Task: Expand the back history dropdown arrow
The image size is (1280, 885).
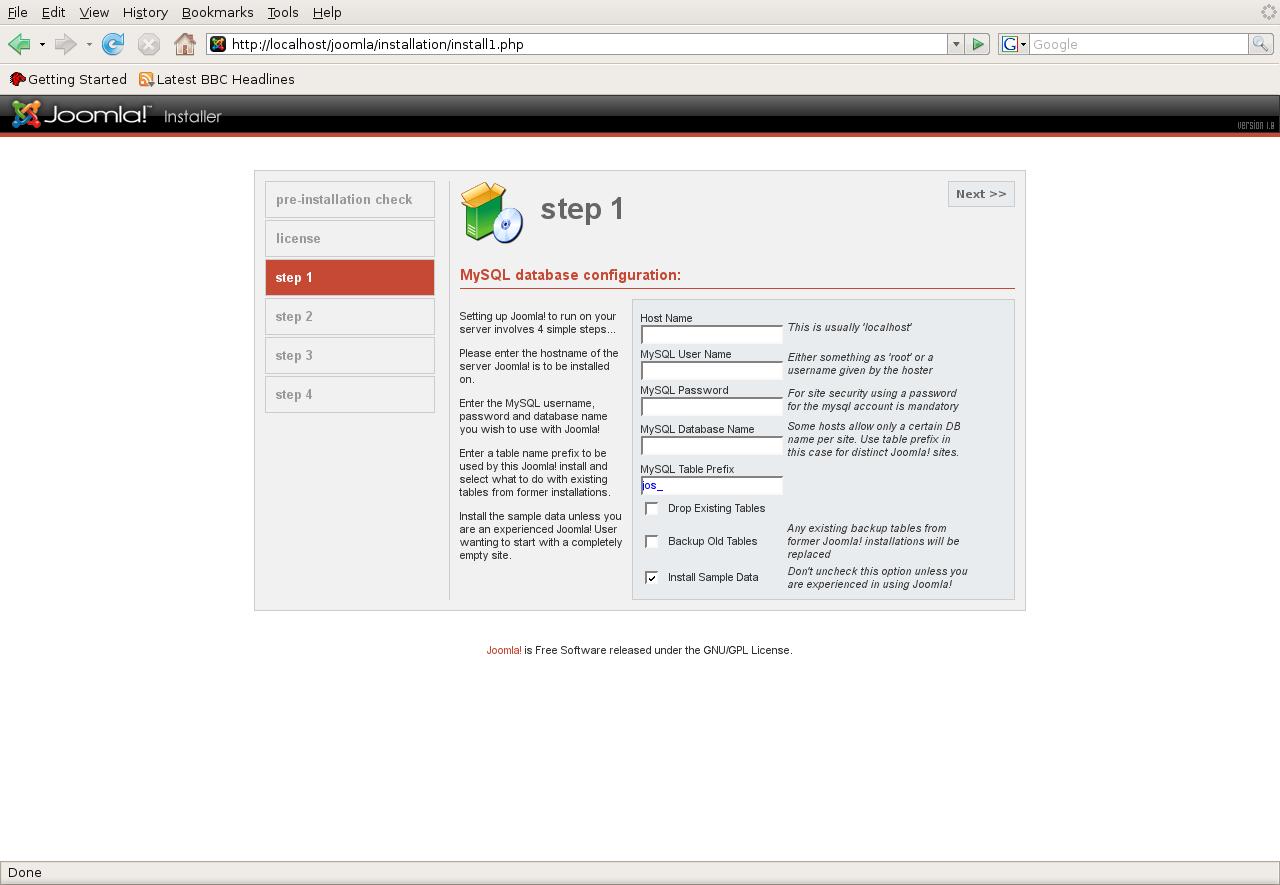Action: click(42, 44)
